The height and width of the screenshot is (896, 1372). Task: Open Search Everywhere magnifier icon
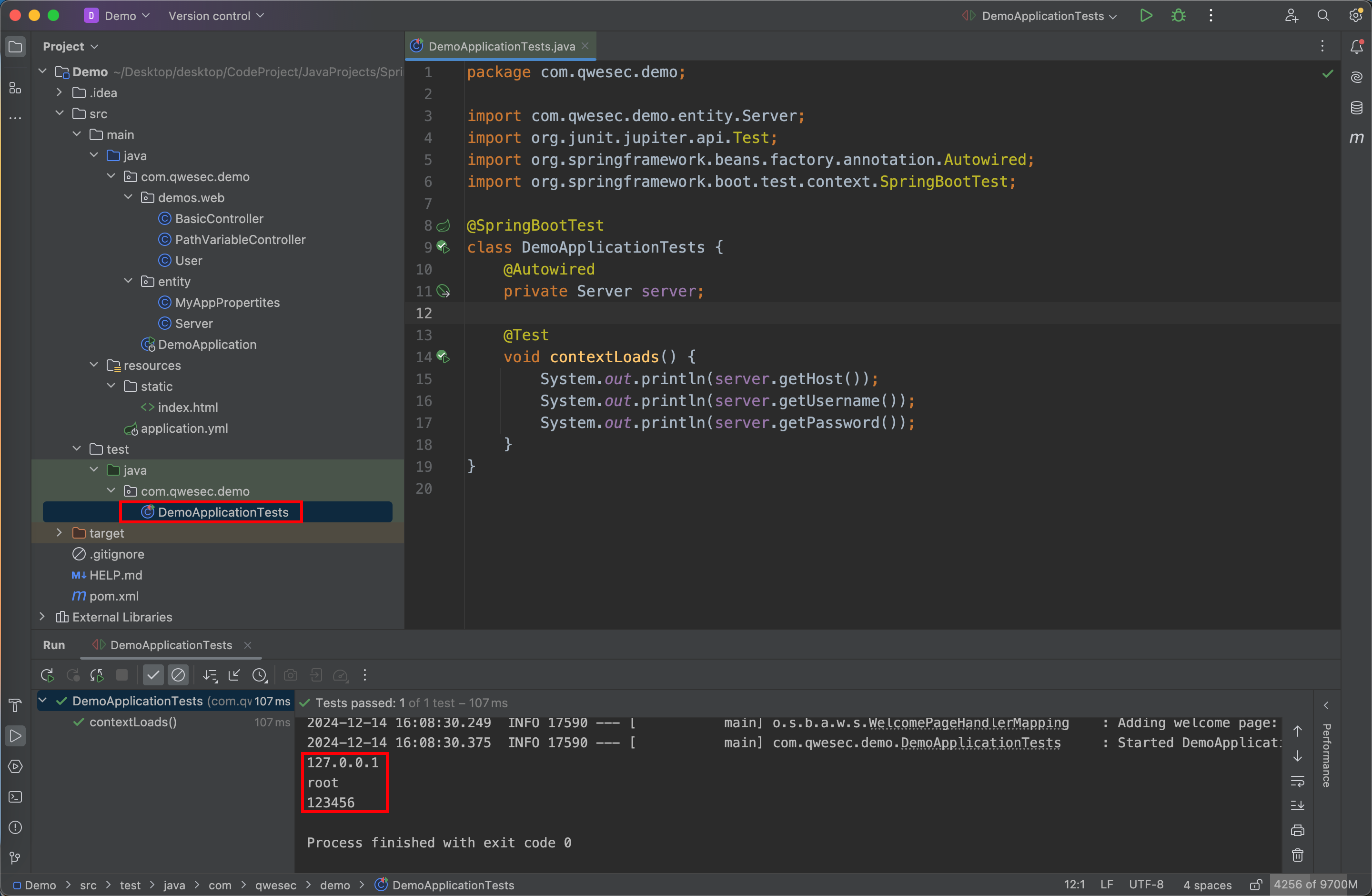(x=1323, y=16)
